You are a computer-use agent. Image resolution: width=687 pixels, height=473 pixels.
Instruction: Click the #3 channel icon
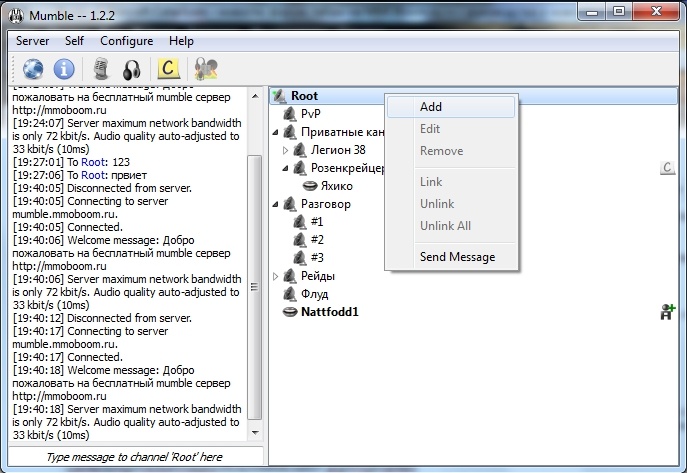click(x=299, y=258)
